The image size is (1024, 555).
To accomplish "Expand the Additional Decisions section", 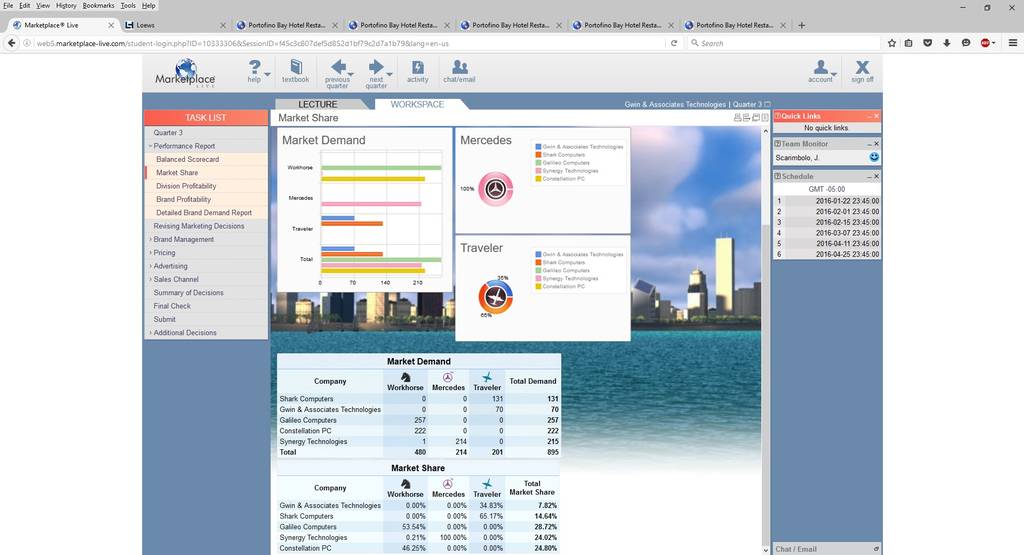I will [150, 333].
